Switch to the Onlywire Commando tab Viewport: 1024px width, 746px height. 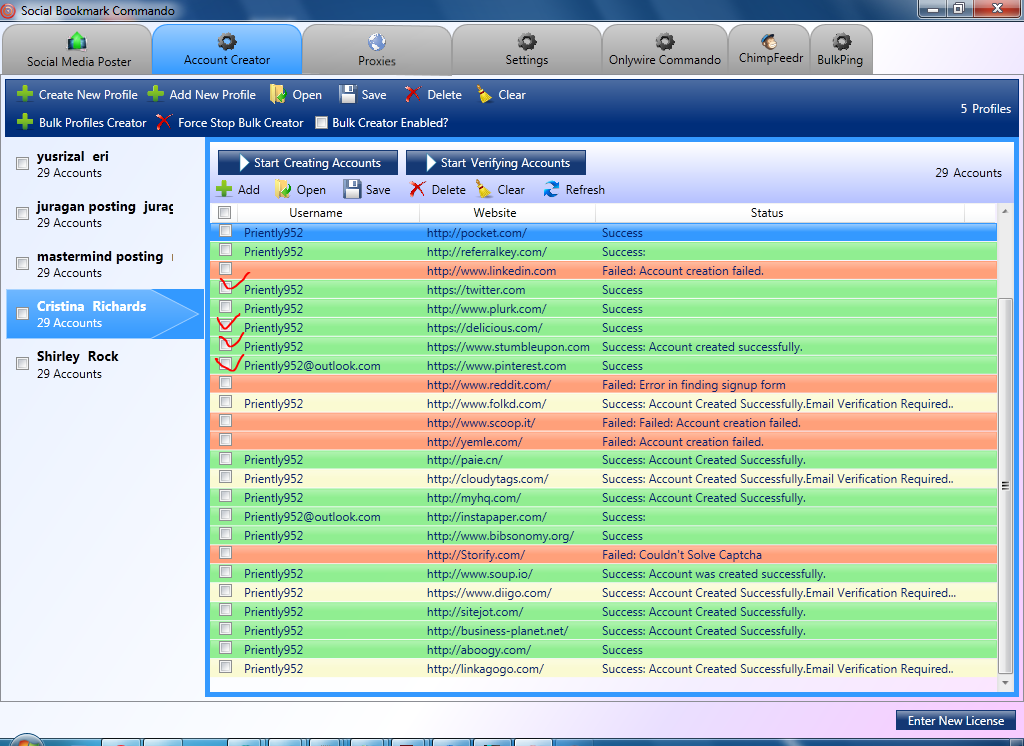[665, 50]
